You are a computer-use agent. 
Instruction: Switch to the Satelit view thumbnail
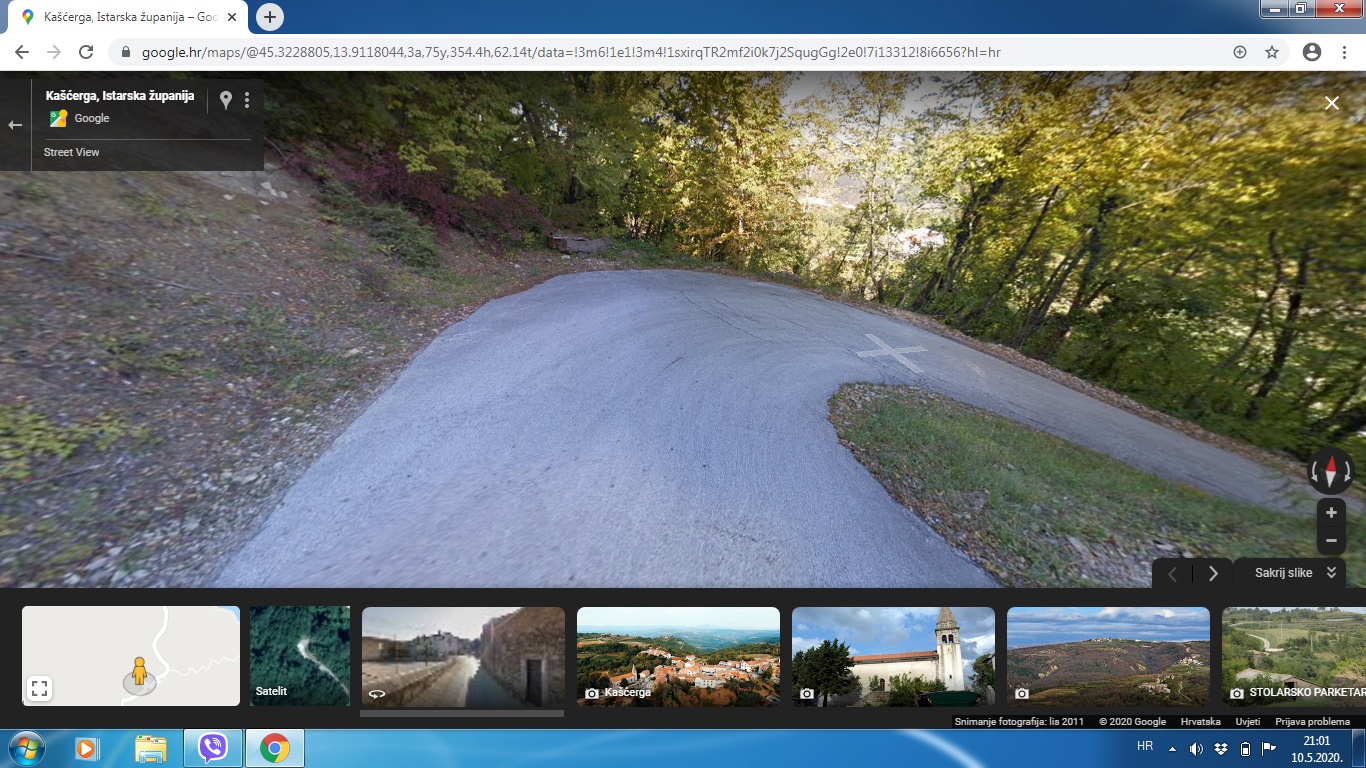pyautogui.click(x=300, y=656)
